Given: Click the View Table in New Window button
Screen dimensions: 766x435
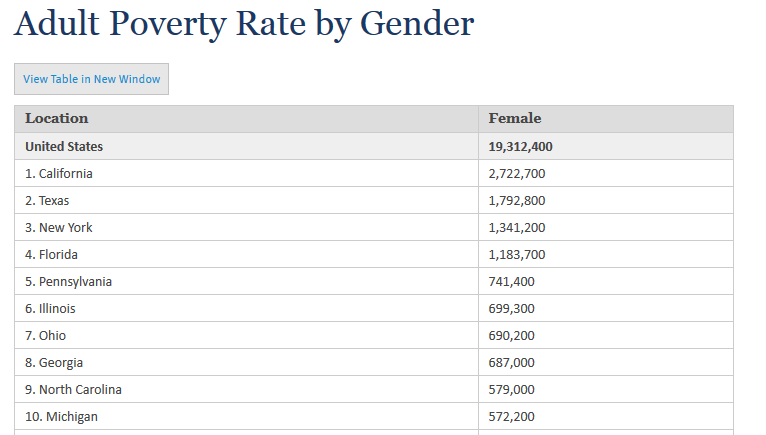Looking at the screenshot, I should pos(91,79).
